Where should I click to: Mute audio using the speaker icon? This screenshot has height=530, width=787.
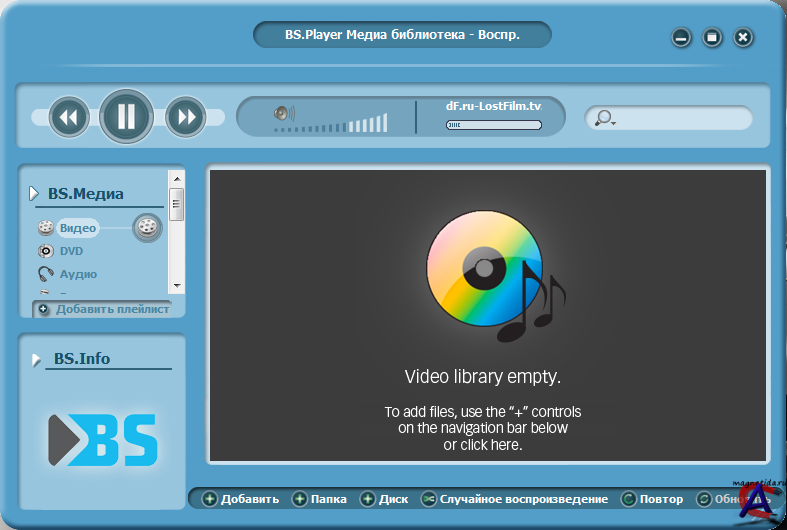pyautogui.click(x=284, y=114)
